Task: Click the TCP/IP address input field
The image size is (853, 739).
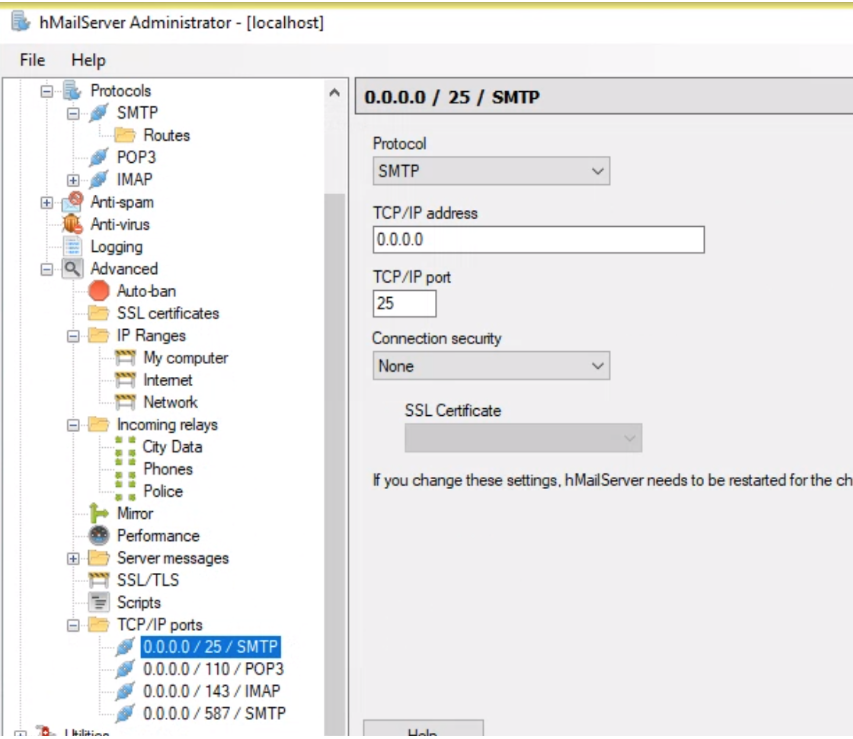Action: click(x=539, y=239)
